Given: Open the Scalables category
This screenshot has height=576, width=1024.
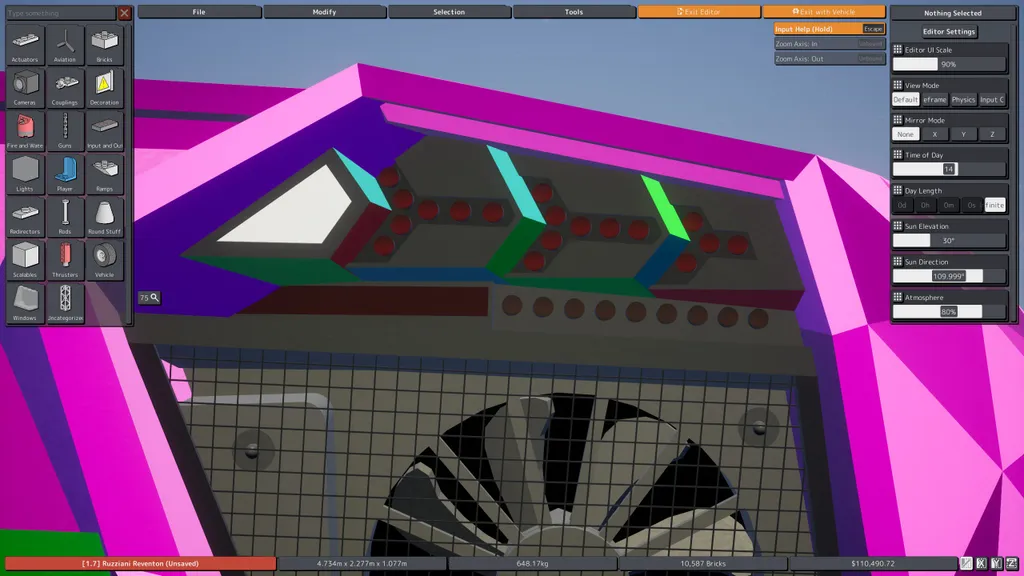Looking at the screenshot, I should click(25, 261).
